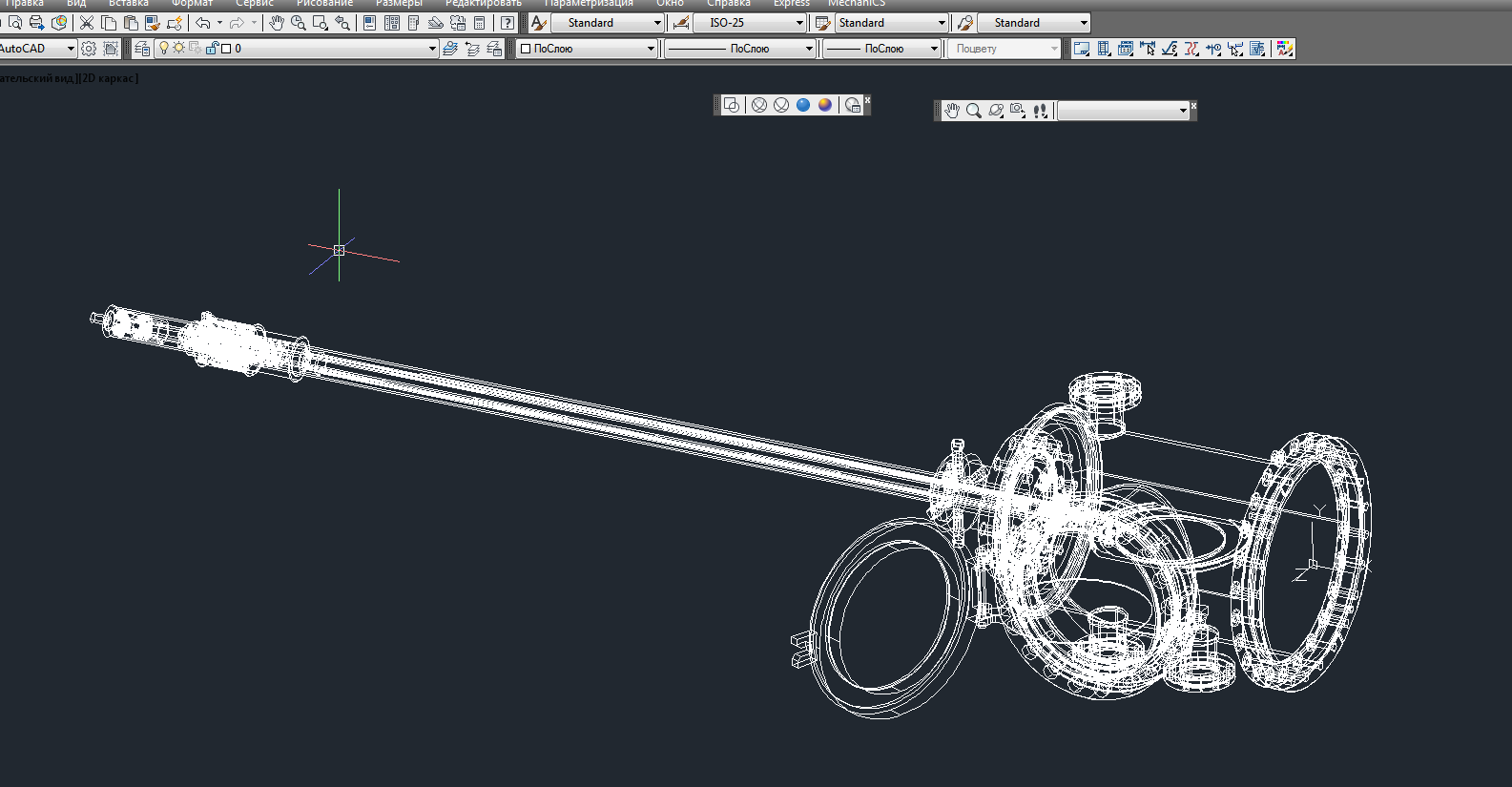Open the Параметризация menu

tap(589, 4)
